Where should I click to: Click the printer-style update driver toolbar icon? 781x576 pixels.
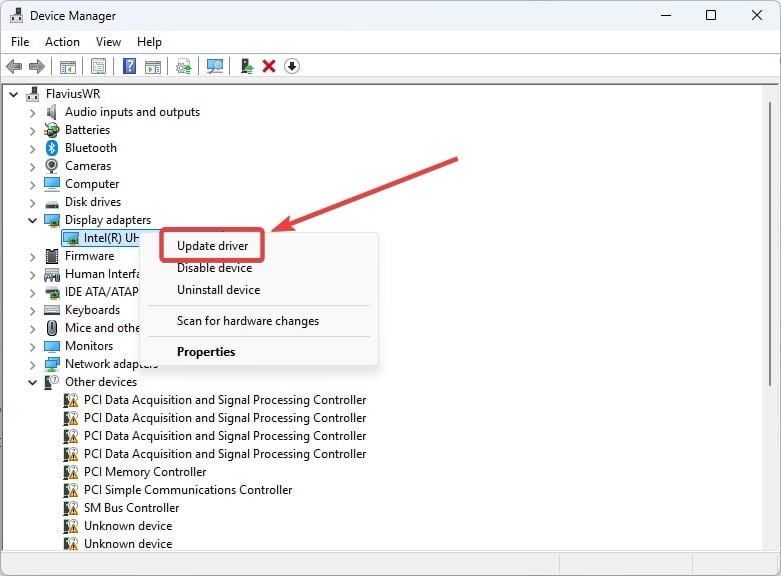184,66
